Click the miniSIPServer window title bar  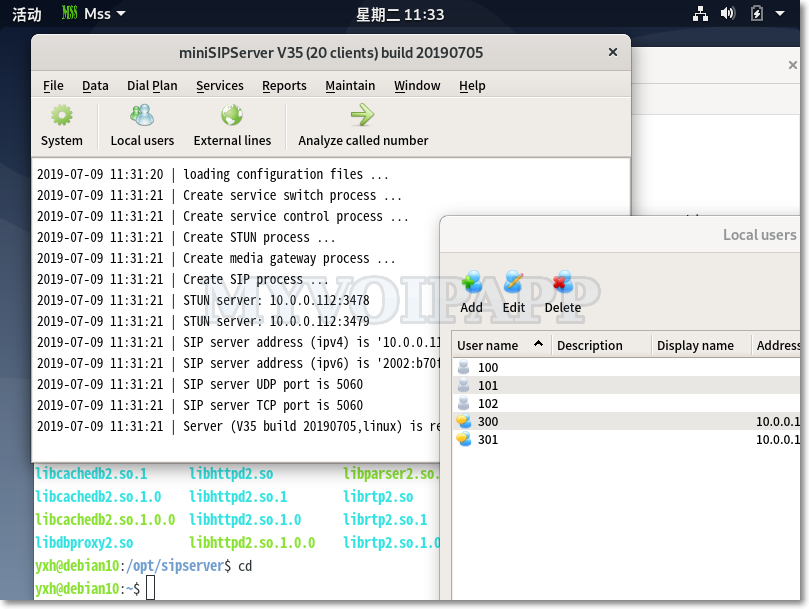[331, 53]
